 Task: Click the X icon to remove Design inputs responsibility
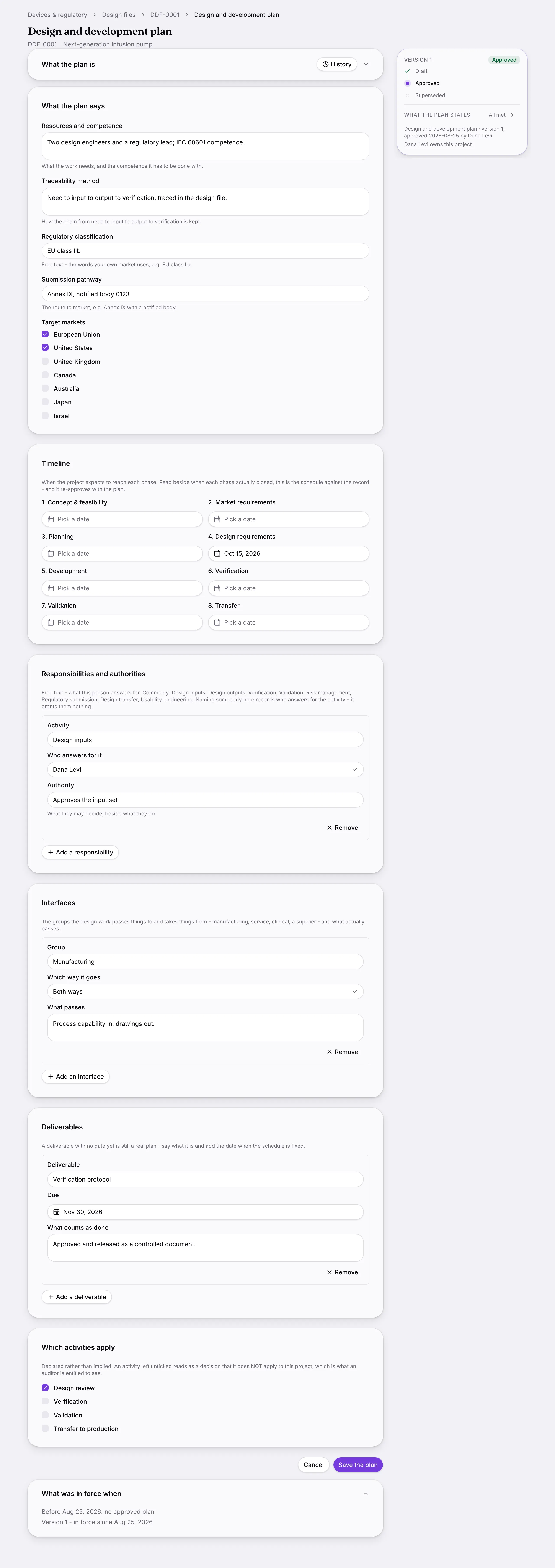click(329, 828)
